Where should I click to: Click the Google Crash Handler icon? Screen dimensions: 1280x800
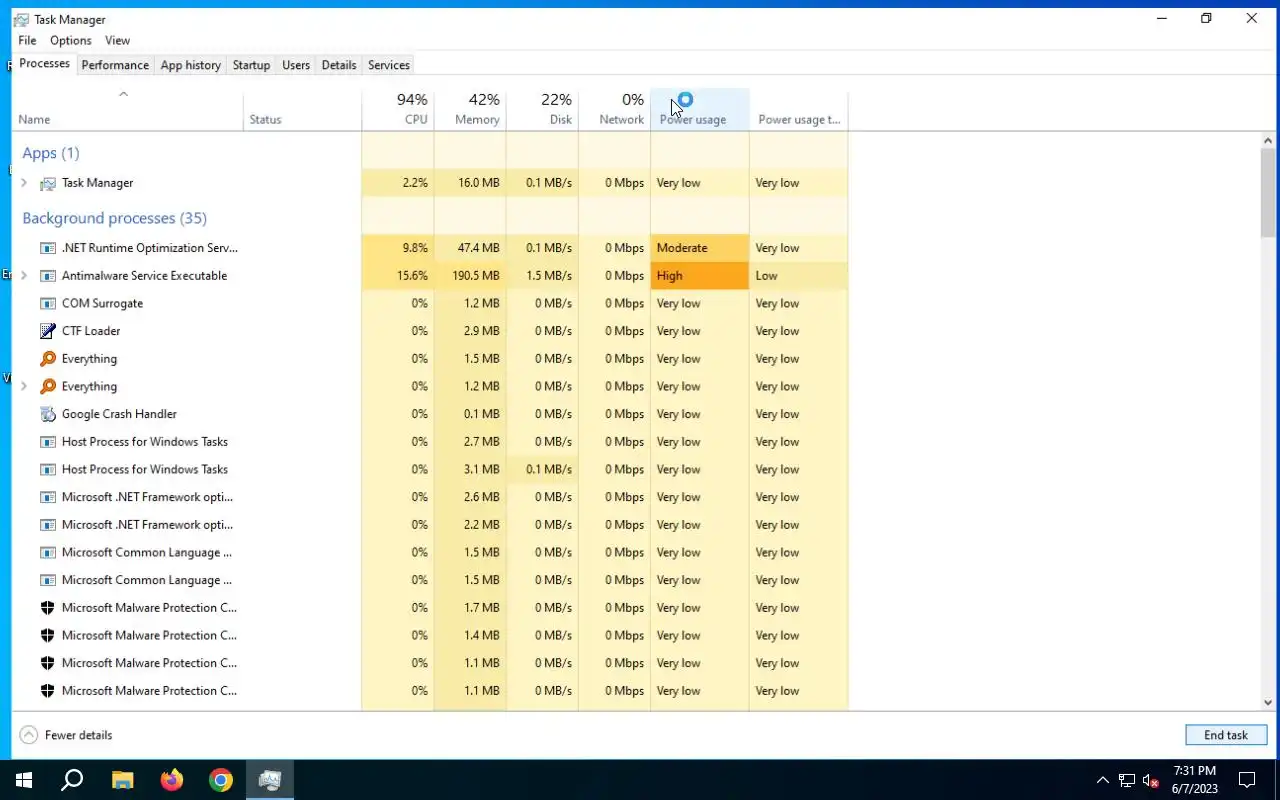47,414
